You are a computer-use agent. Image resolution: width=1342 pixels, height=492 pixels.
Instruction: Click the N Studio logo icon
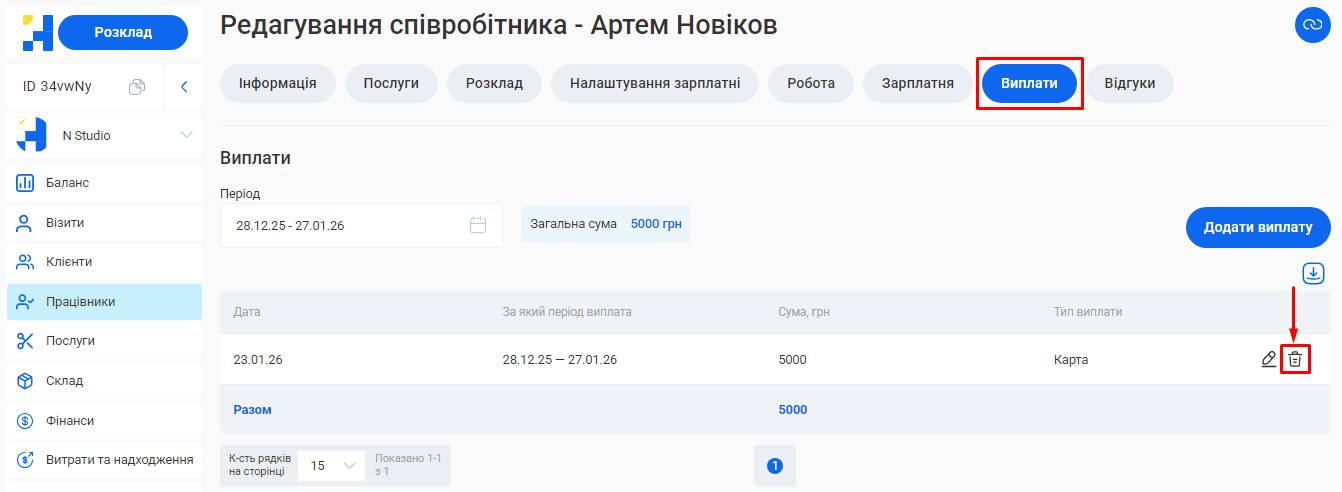[32, 135]
